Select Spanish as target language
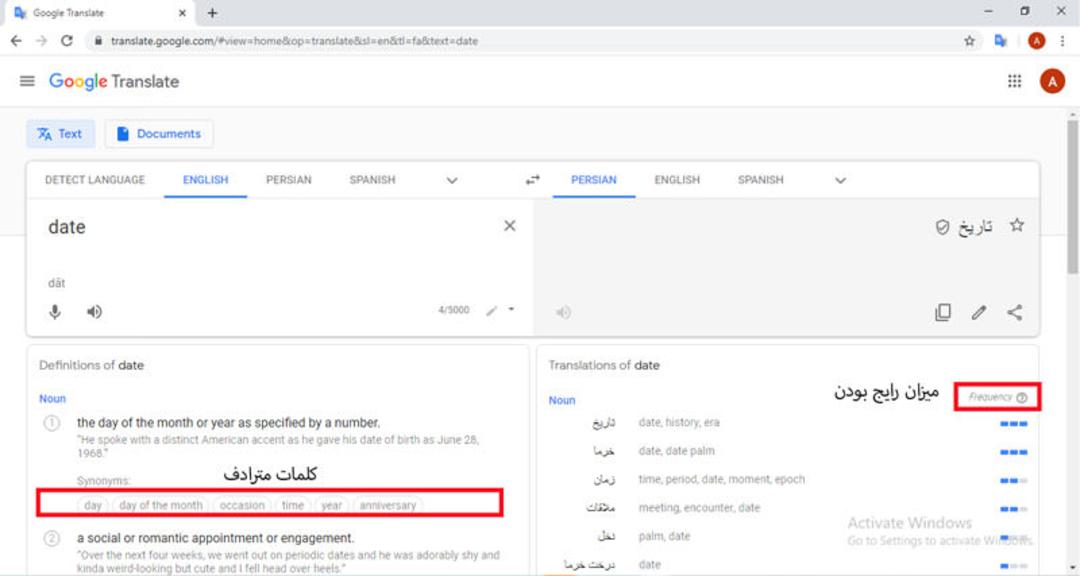Image resolution: width=1080 pixels, height=576 pixels. click(x=760, y=180)
